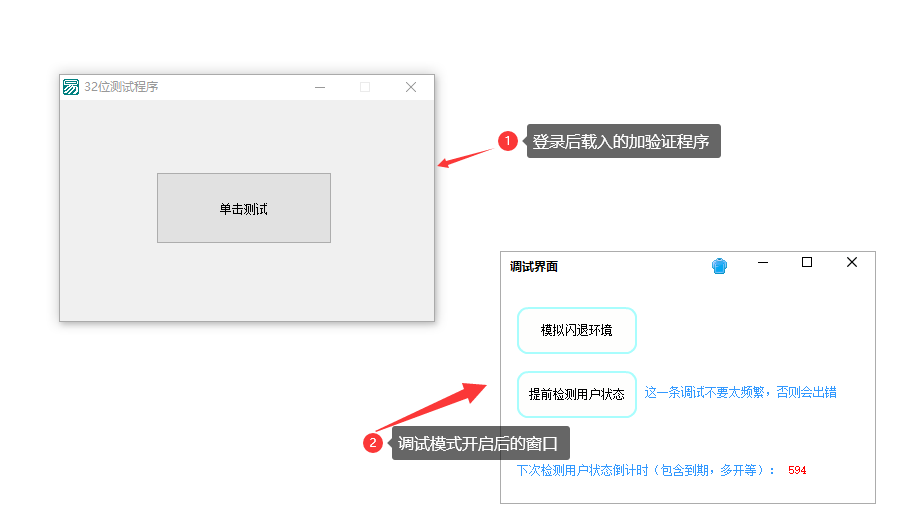Maximize the 调试界面 window
This screenshot has width=904, height=529.
807,263
